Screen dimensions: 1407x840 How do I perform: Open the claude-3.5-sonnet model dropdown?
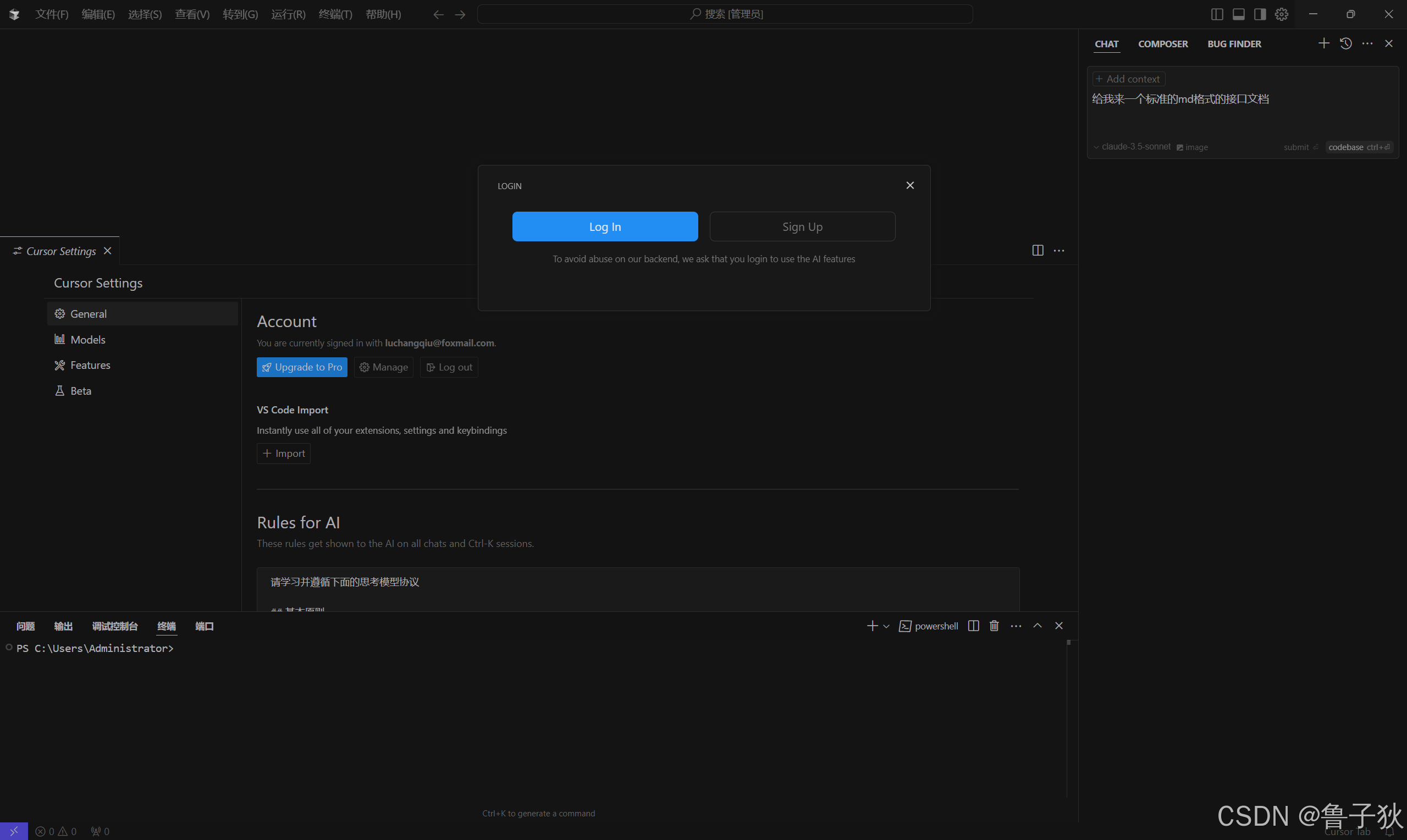pos(1132,147)
